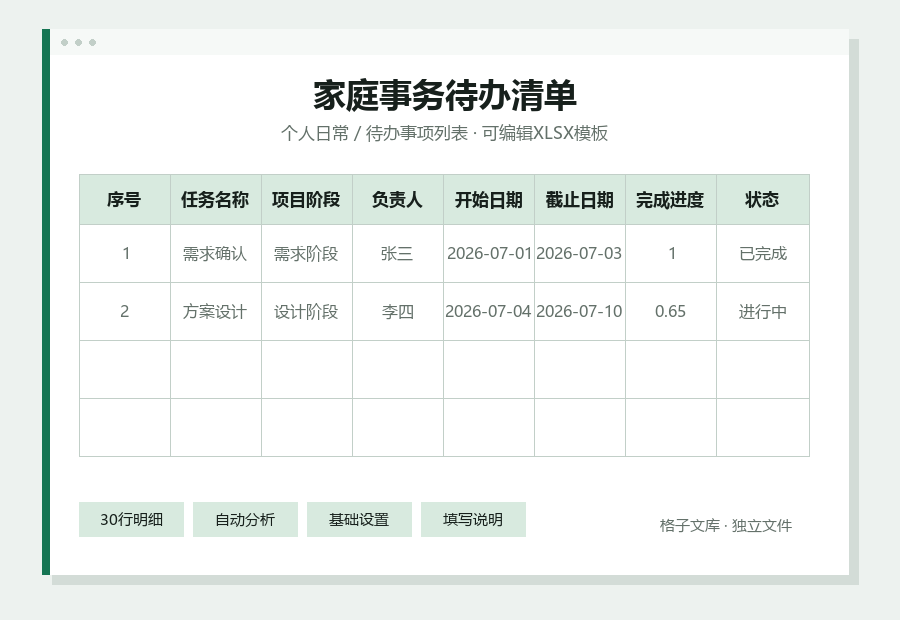This screenshot has height=620, width=900.
Task: Click the 设计阶段 cell
Action: pyautogui.click(x=307, y=312)
